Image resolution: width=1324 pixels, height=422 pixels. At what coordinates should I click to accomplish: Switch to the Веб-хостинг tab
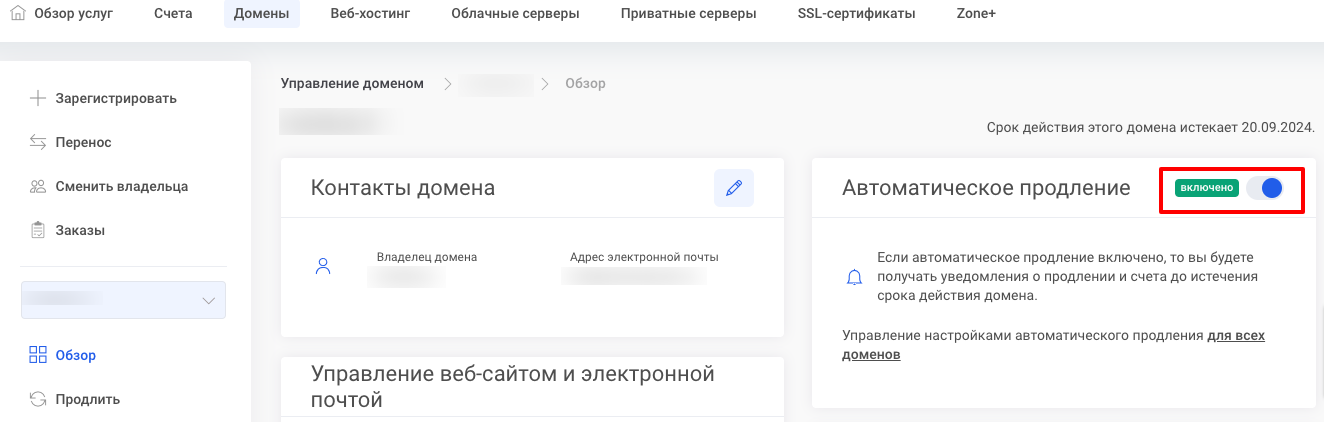(x=370, y=14)
